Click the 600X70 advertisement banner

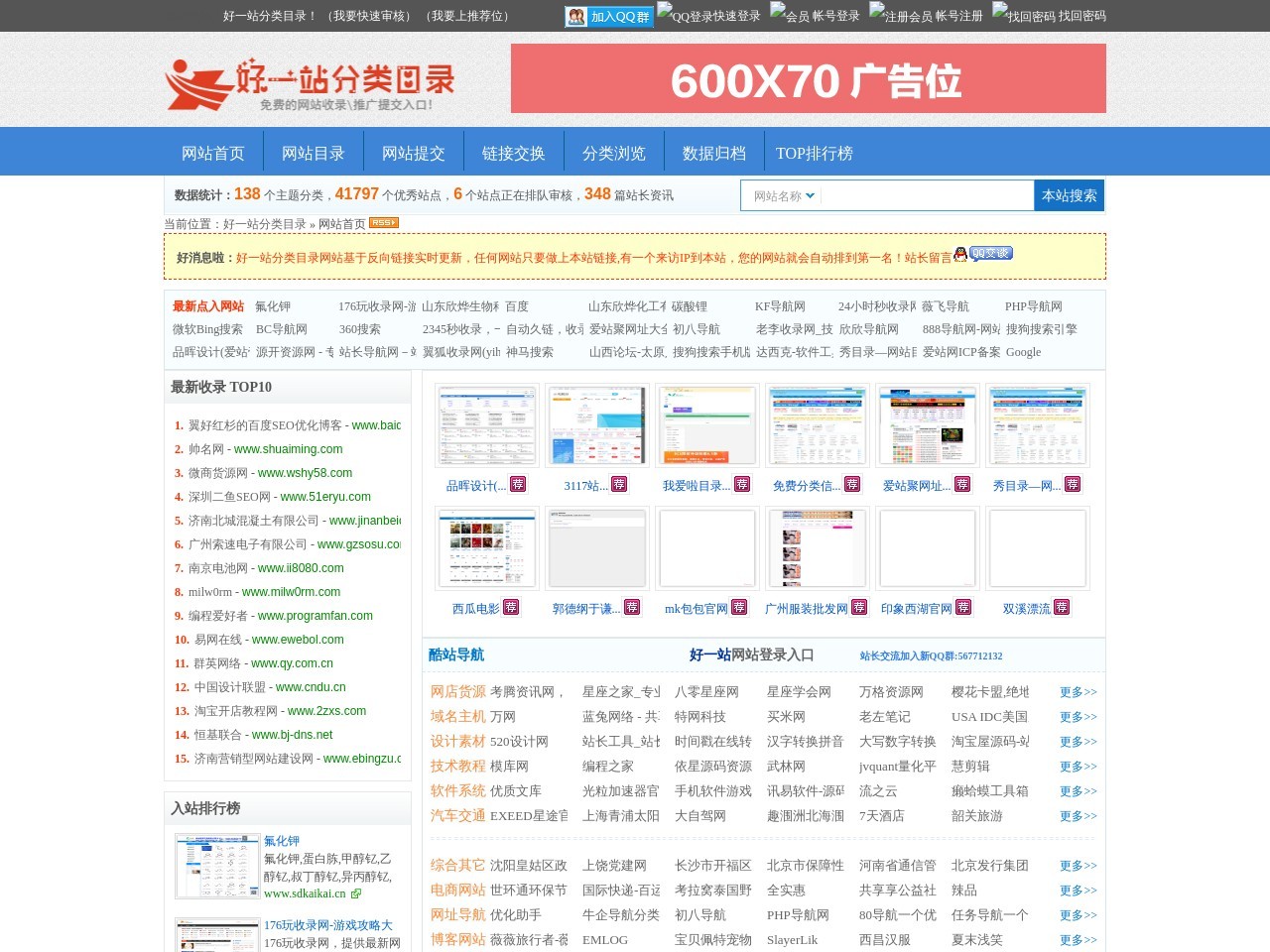[x=808, y=78]
